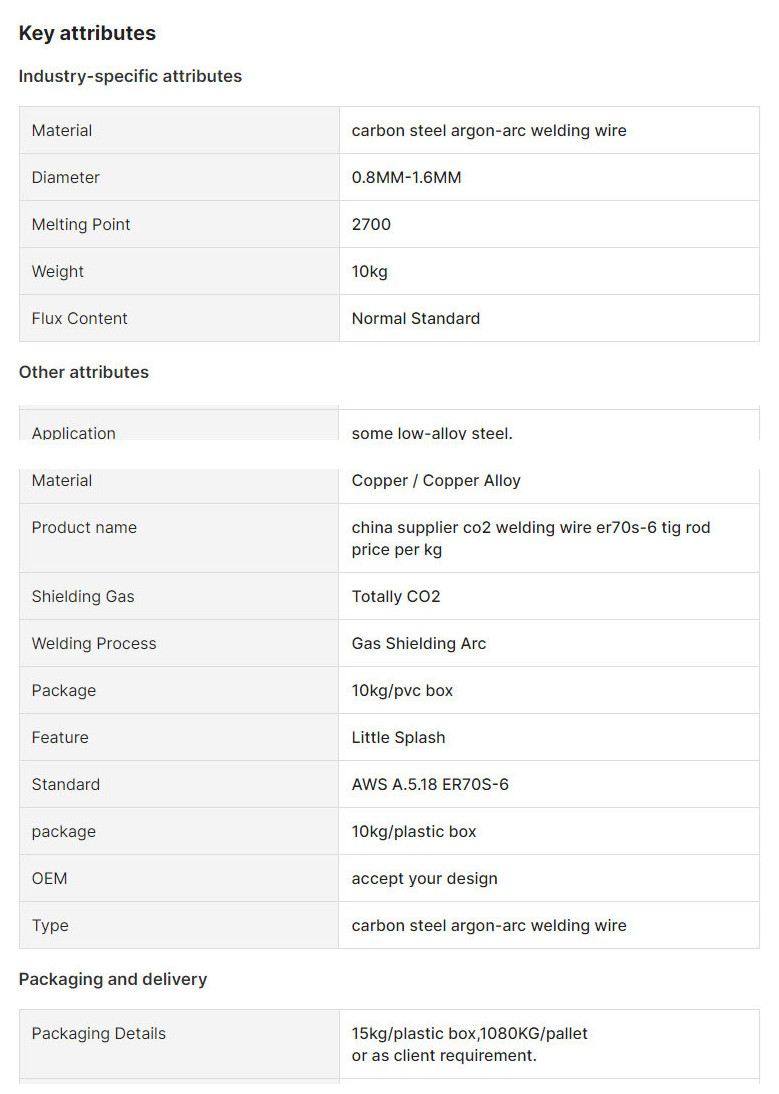Image resolution: width=779 pixels, height=1094 pixels.
Task: Click the "Product name" row label
Action: (84, 527)
